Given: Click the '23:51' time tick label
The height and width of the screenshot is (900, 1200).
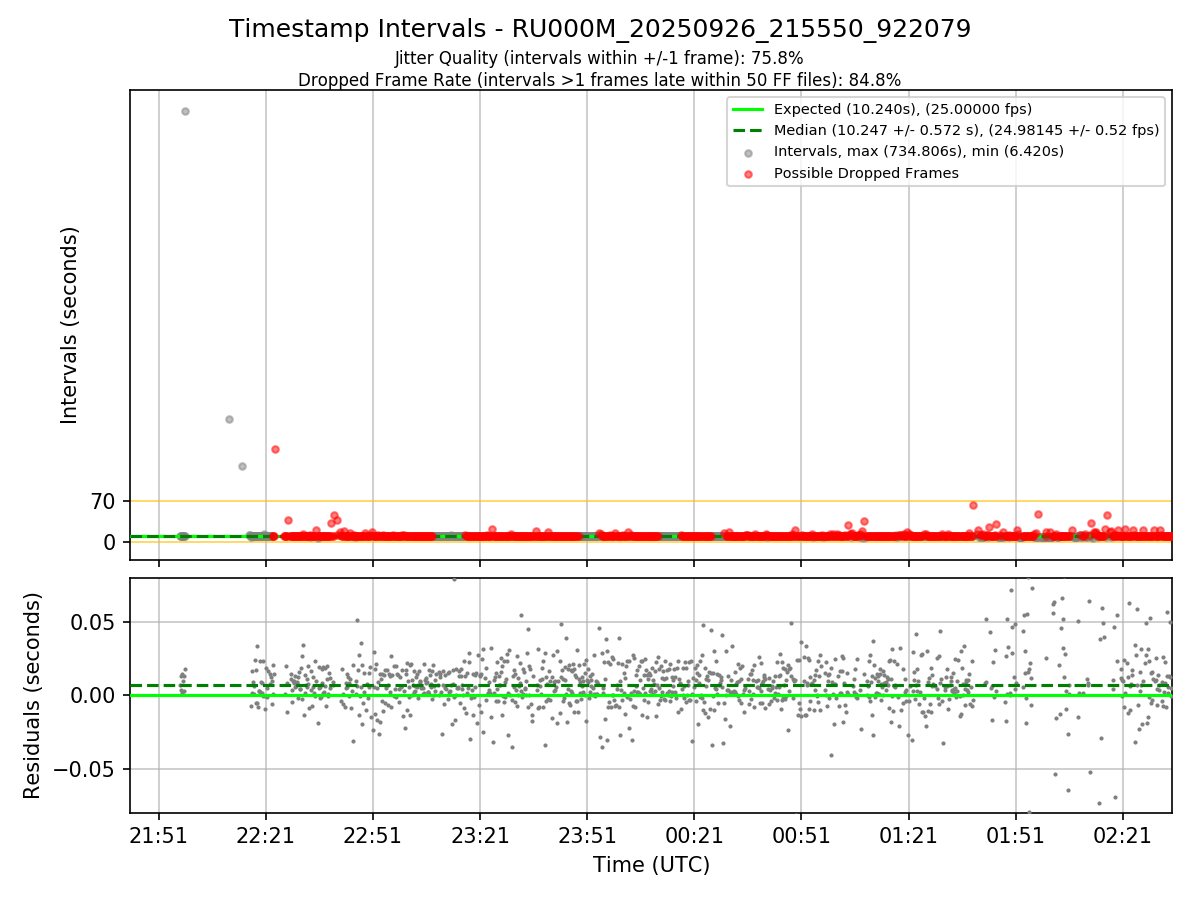Looking at the screenshot, I should point(587,835).
